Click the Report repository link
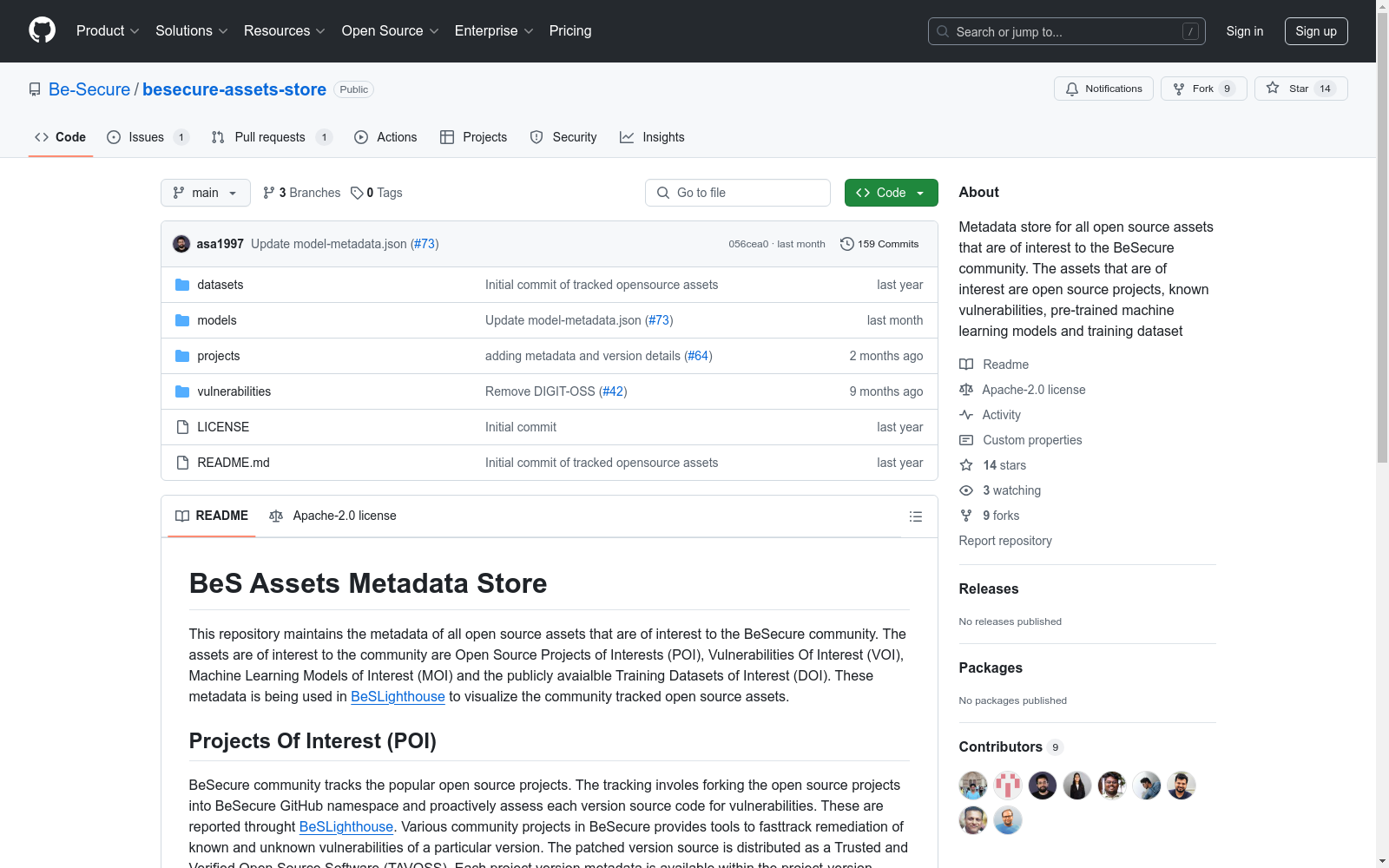 (1005, 541)
